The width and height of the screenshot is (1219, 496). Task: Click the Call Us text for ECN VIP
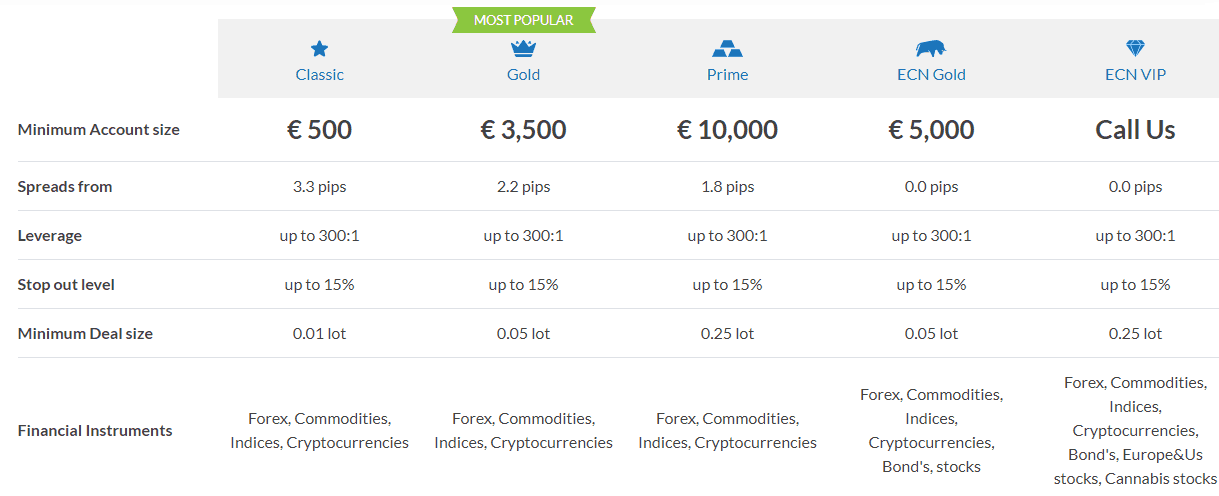coord(1135,130)
